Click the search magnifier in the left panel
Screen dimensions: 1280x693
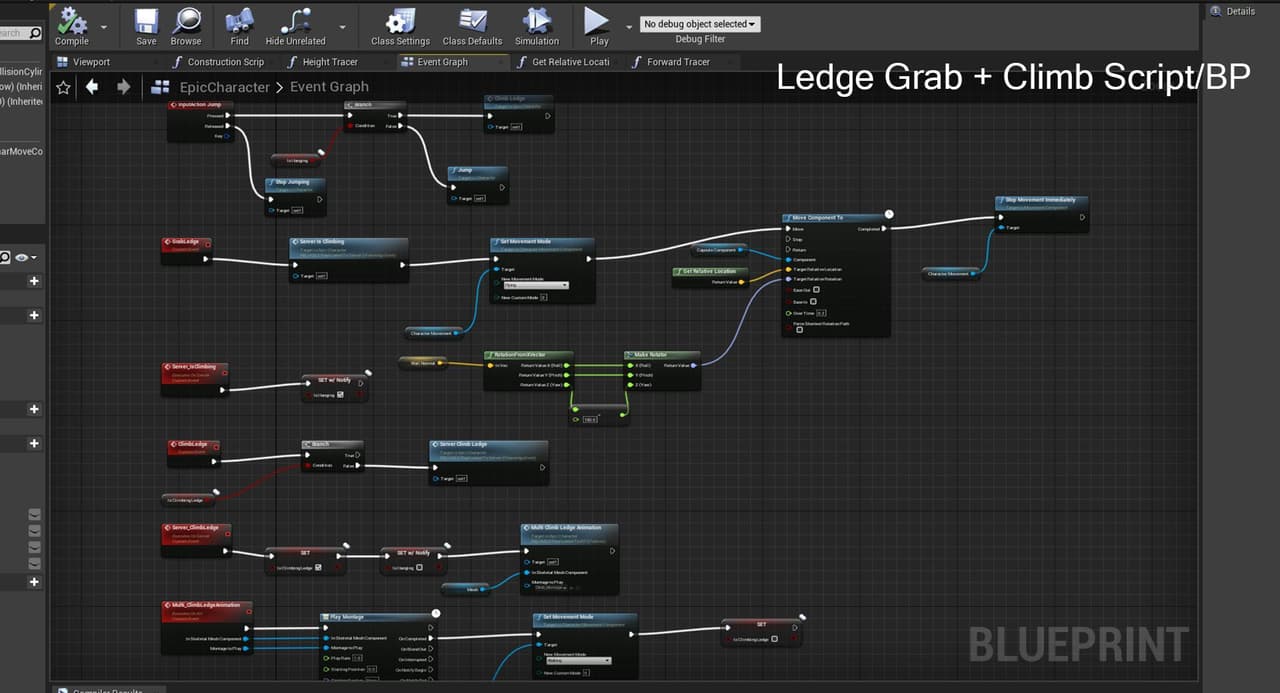click(35, 33)
